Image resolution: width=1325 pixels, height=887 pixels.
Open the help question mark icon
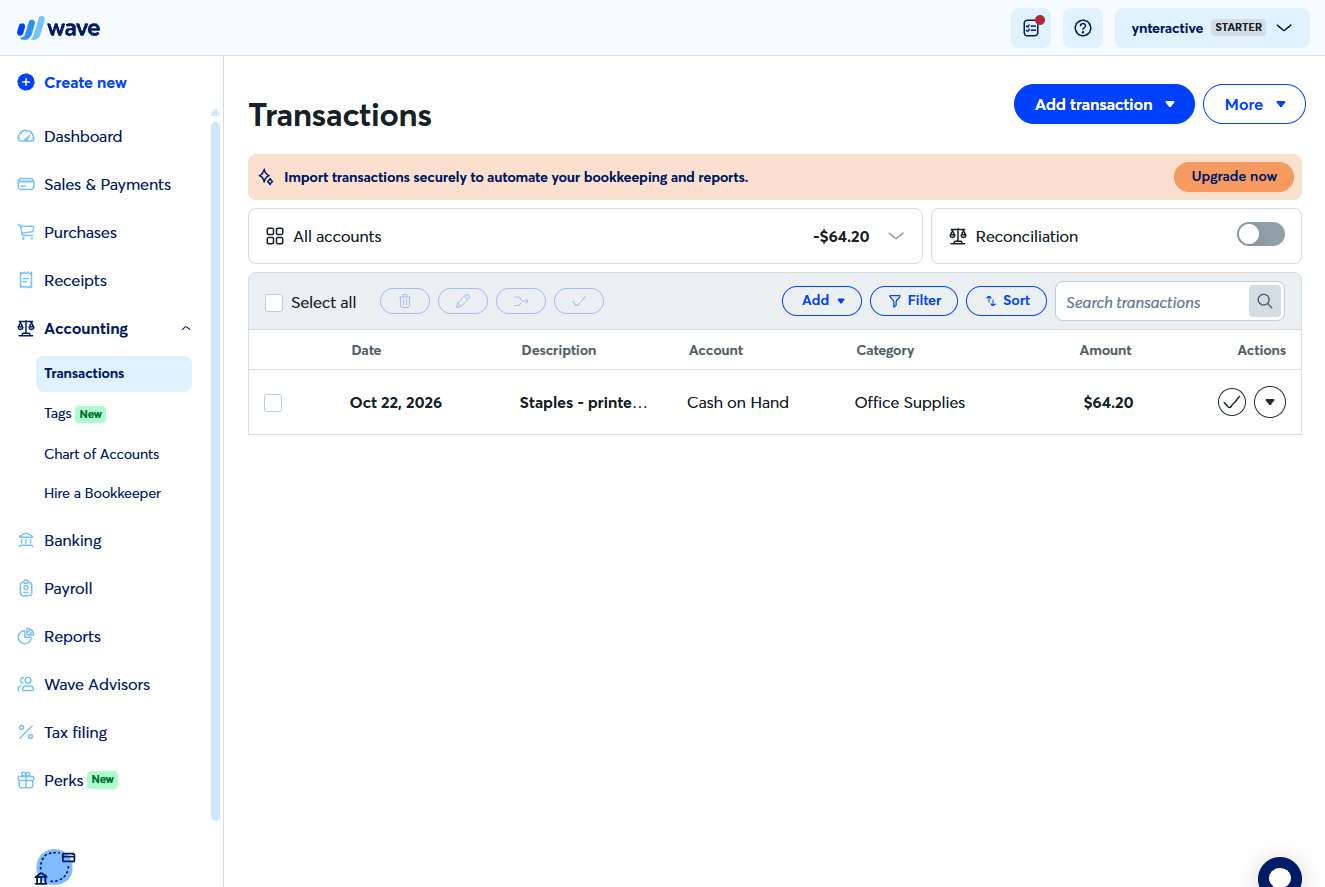(x=1082, y=28)
